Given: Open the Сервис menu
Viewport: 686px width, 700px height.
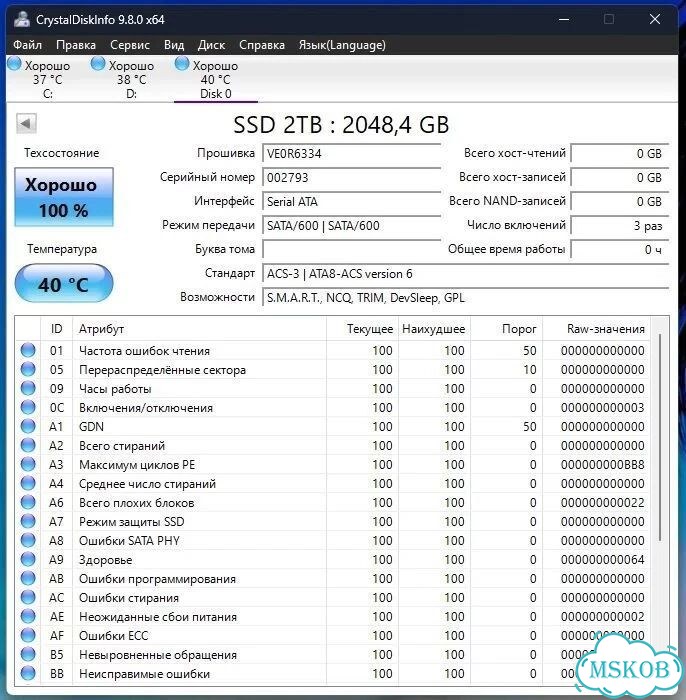Looking at the screenshot, I should [129, 45].
